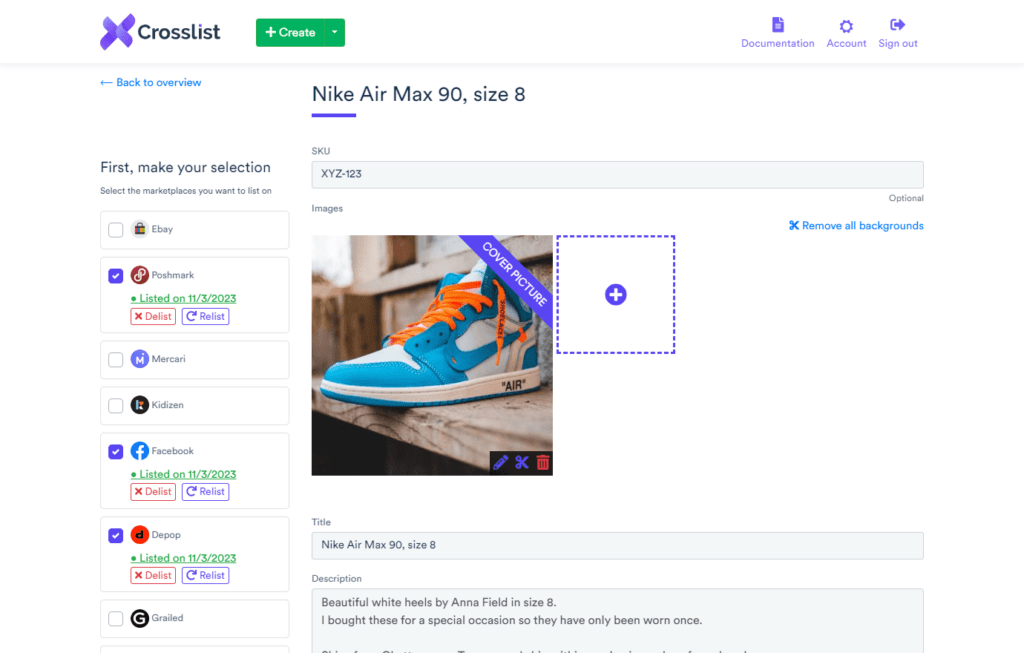Uncheck the Poshmark marketplace
1024x653 pixels.
click(x=115, y=275)
